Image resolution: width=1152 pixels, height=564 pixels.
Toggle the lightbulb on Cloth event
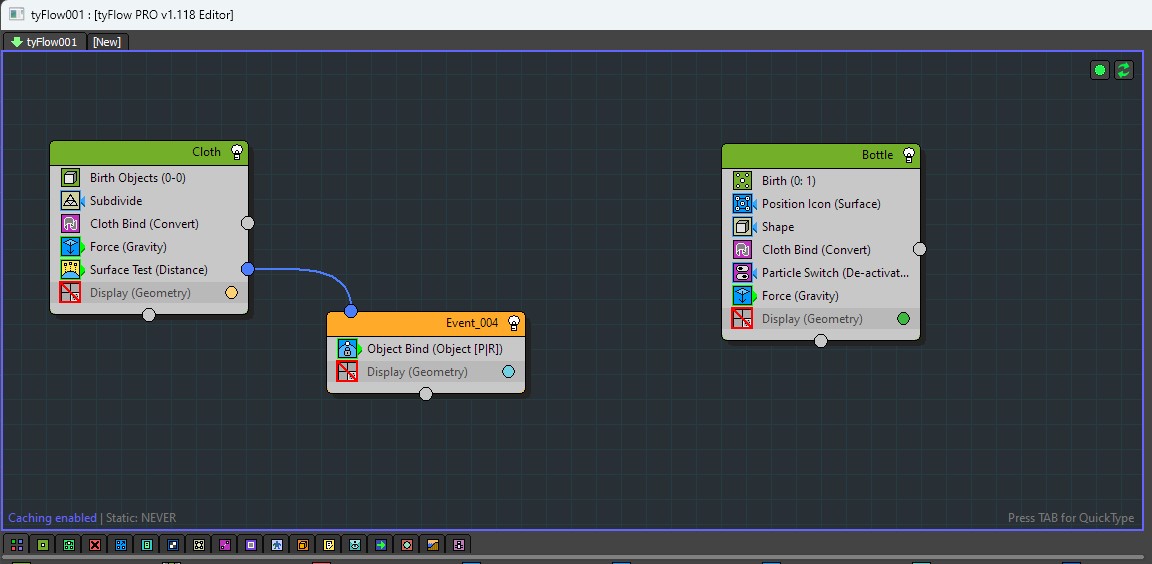pos(237,152)
